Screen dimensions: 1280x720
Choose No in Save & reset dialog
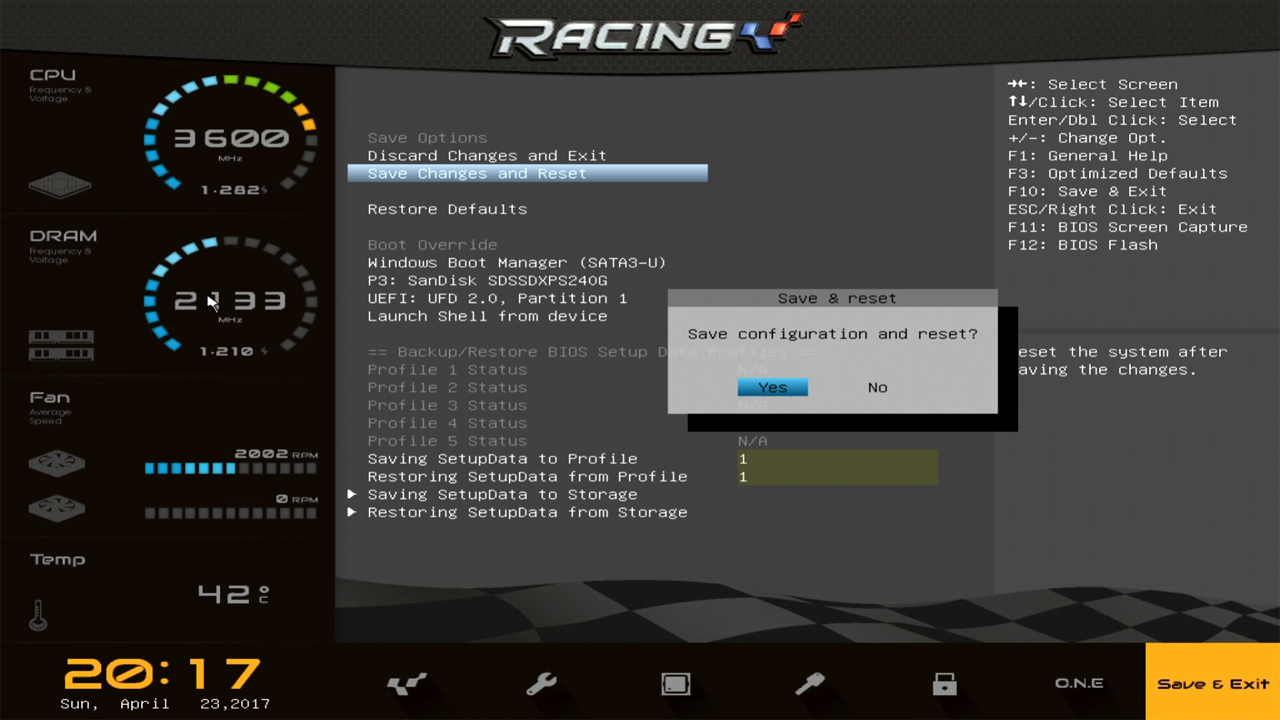pos(877,387)
